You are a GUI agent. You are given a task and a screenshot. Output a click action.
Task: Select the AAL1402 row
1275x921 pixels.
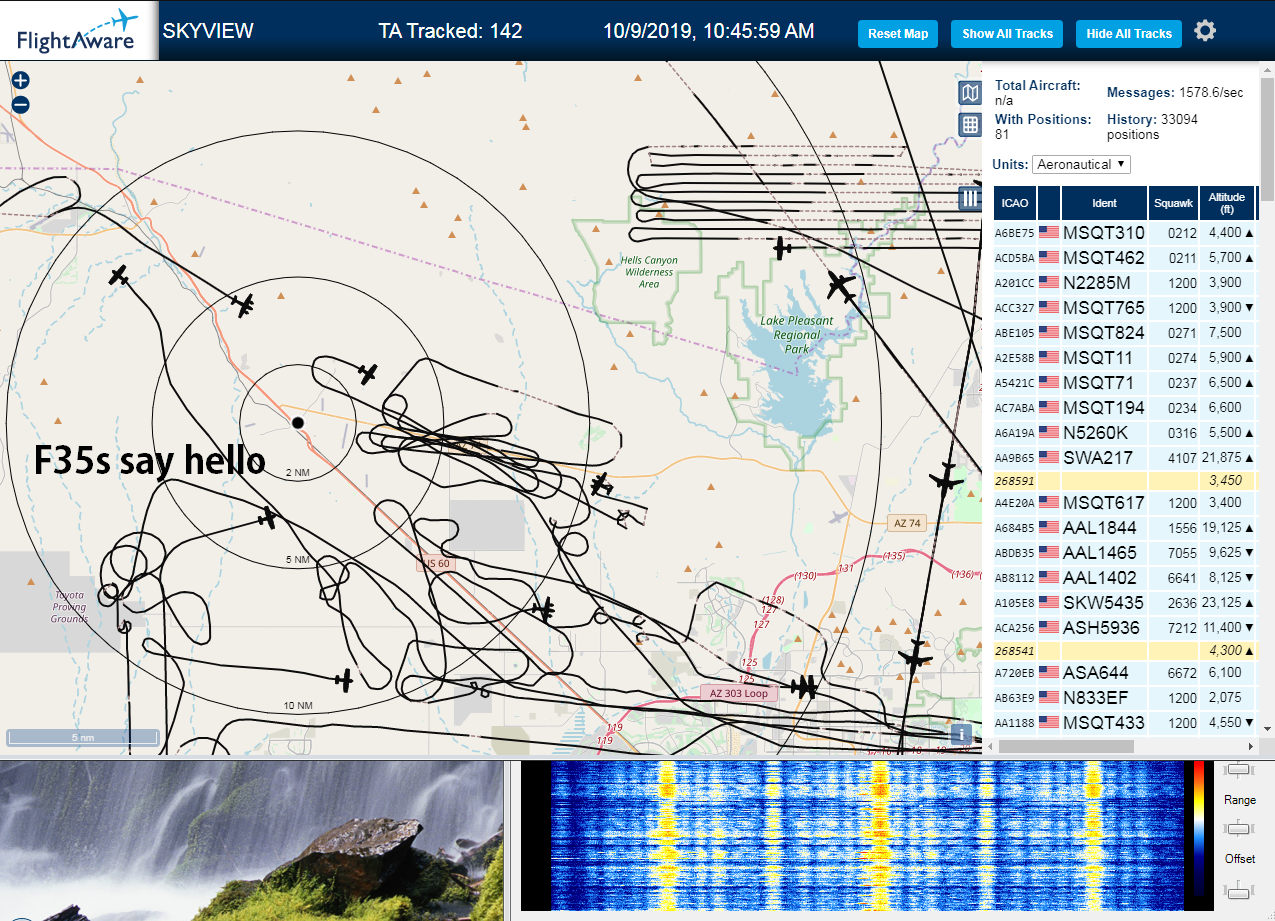1124,577
